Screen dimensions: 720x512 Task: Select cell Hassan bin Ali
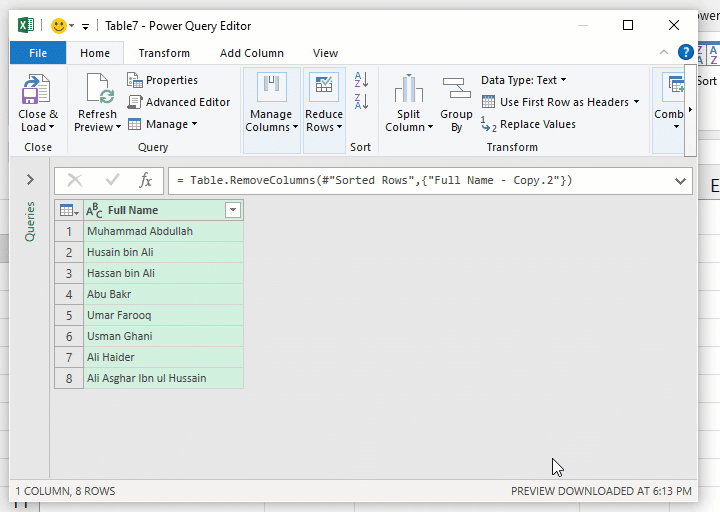click(x=163, y=273)
